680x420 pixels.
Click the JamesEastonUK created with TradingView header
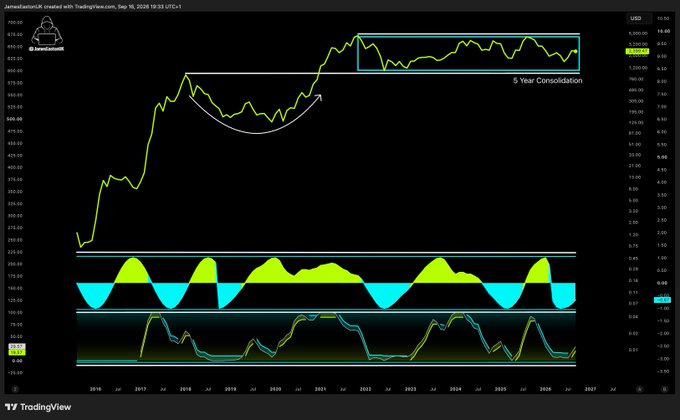pos(92,7)
